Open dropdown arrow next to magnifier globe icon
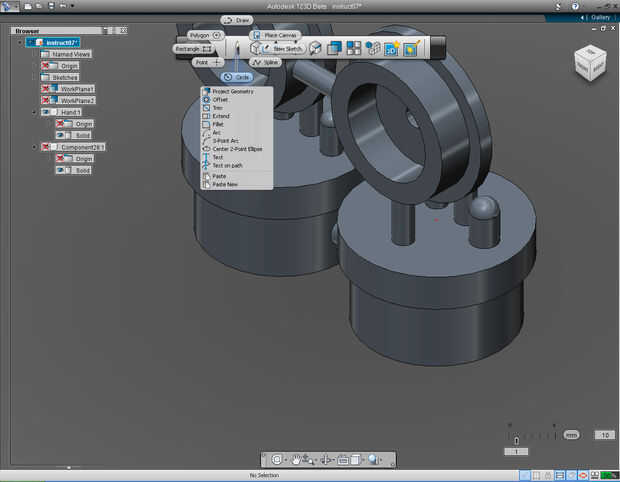The height and width of the screenshot is (482, 620). 381,460
